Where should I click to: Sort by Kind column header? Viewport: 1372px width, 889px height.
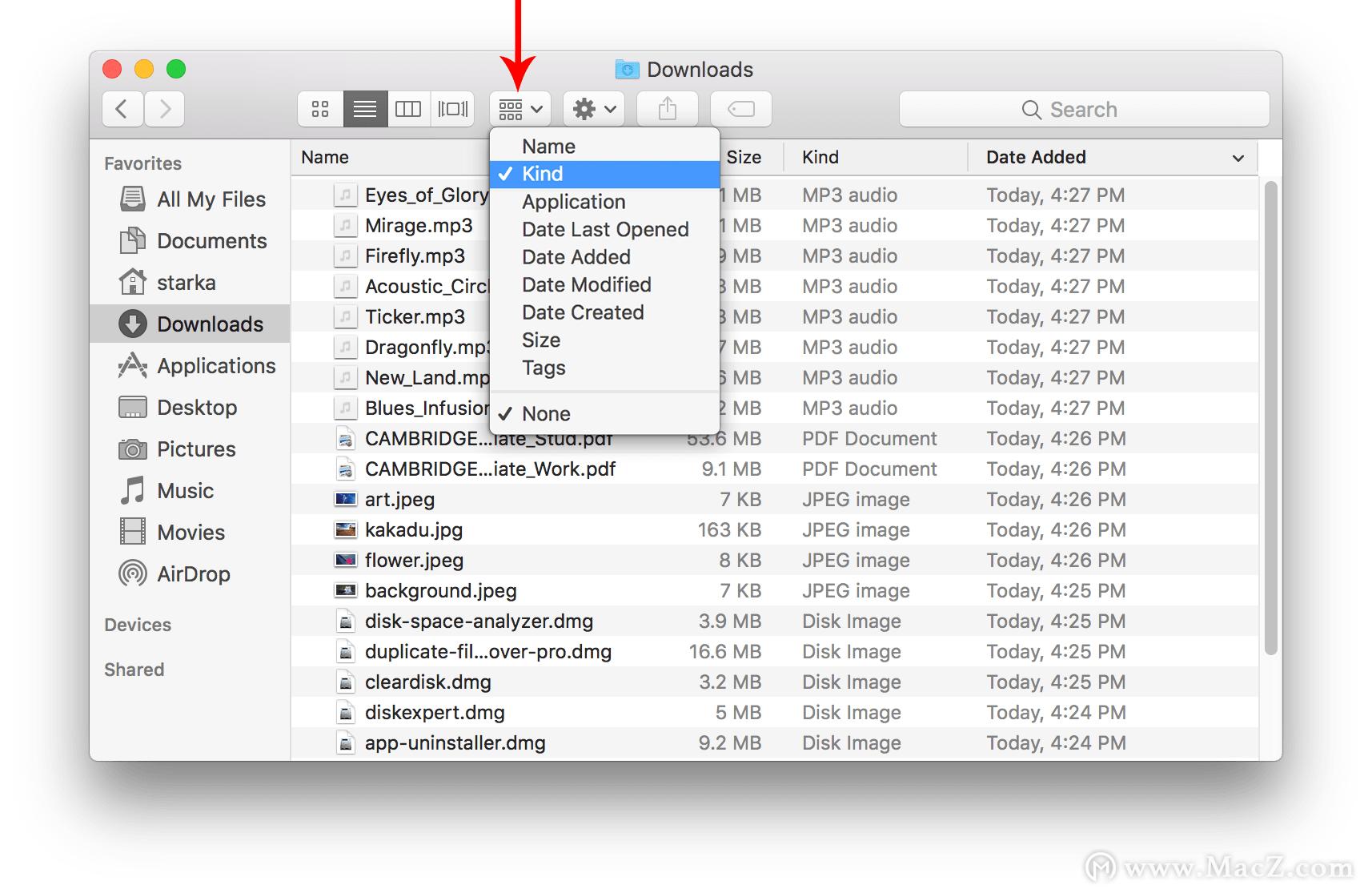[x=876, y=157]
